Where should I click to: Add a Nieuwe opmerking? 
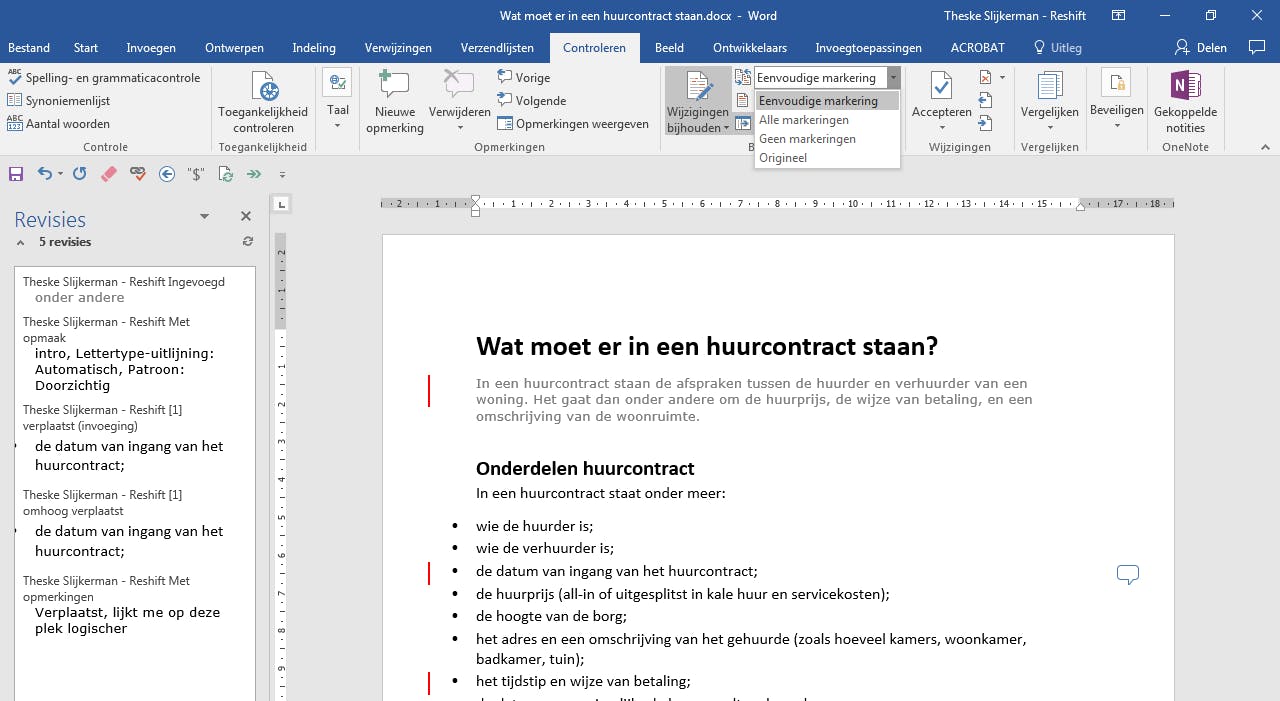[x=394, y=103]
